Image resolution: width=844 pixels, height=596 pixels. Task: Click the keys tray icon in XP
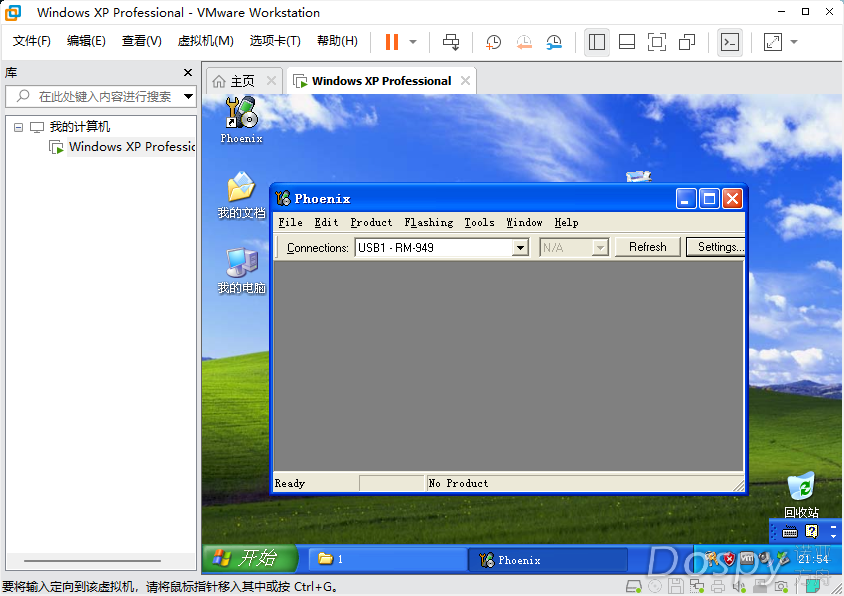712,559
